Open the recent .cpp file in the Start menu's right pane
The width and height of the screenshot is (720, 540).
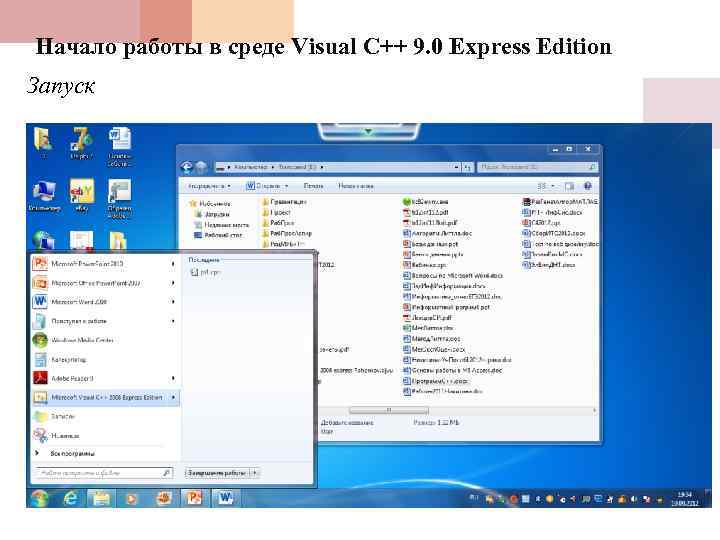click(x=206, y=272)
